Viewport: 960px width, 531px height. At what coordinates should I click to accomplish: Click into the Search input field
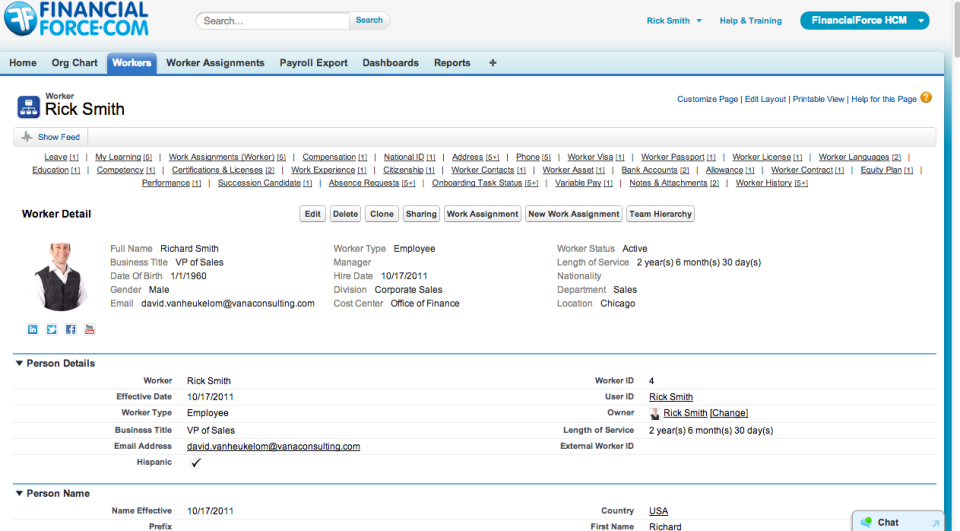[x=273, y=21]
